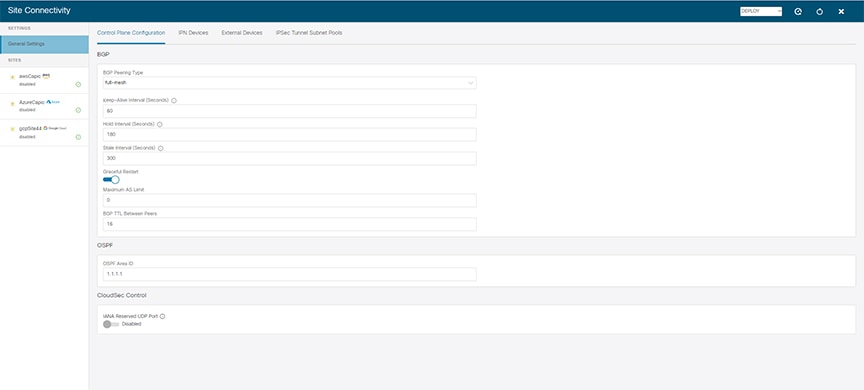Click awsCapic green status circle icon
864x390 pixels.
(78, 84)
